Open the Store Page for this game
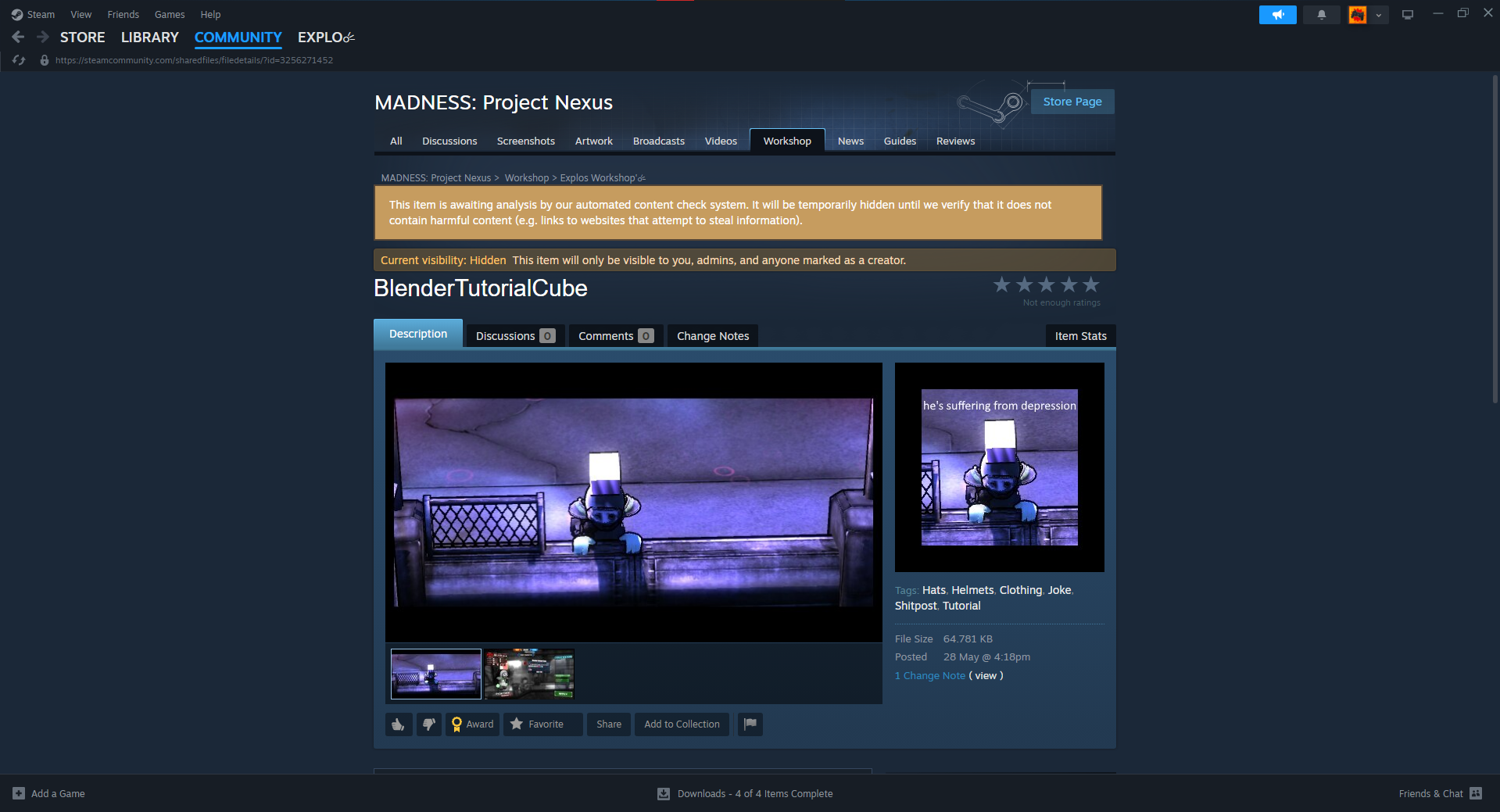This screenshot has height=812, width=1500. point(1072,102)
